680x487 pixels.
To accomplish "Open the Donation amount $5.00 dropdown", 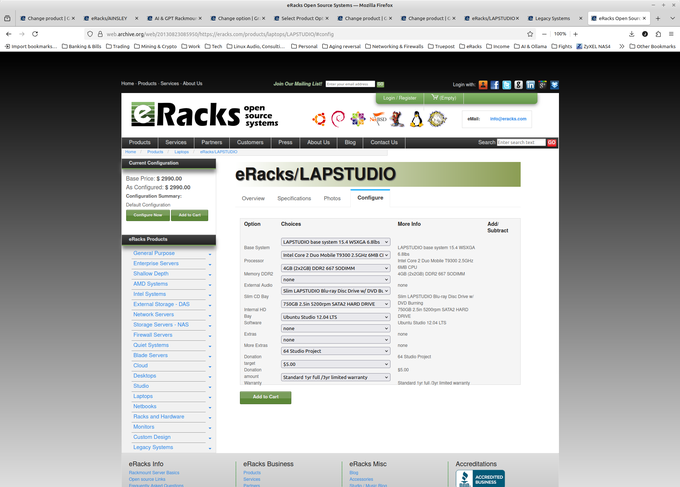I will point(335,364).
